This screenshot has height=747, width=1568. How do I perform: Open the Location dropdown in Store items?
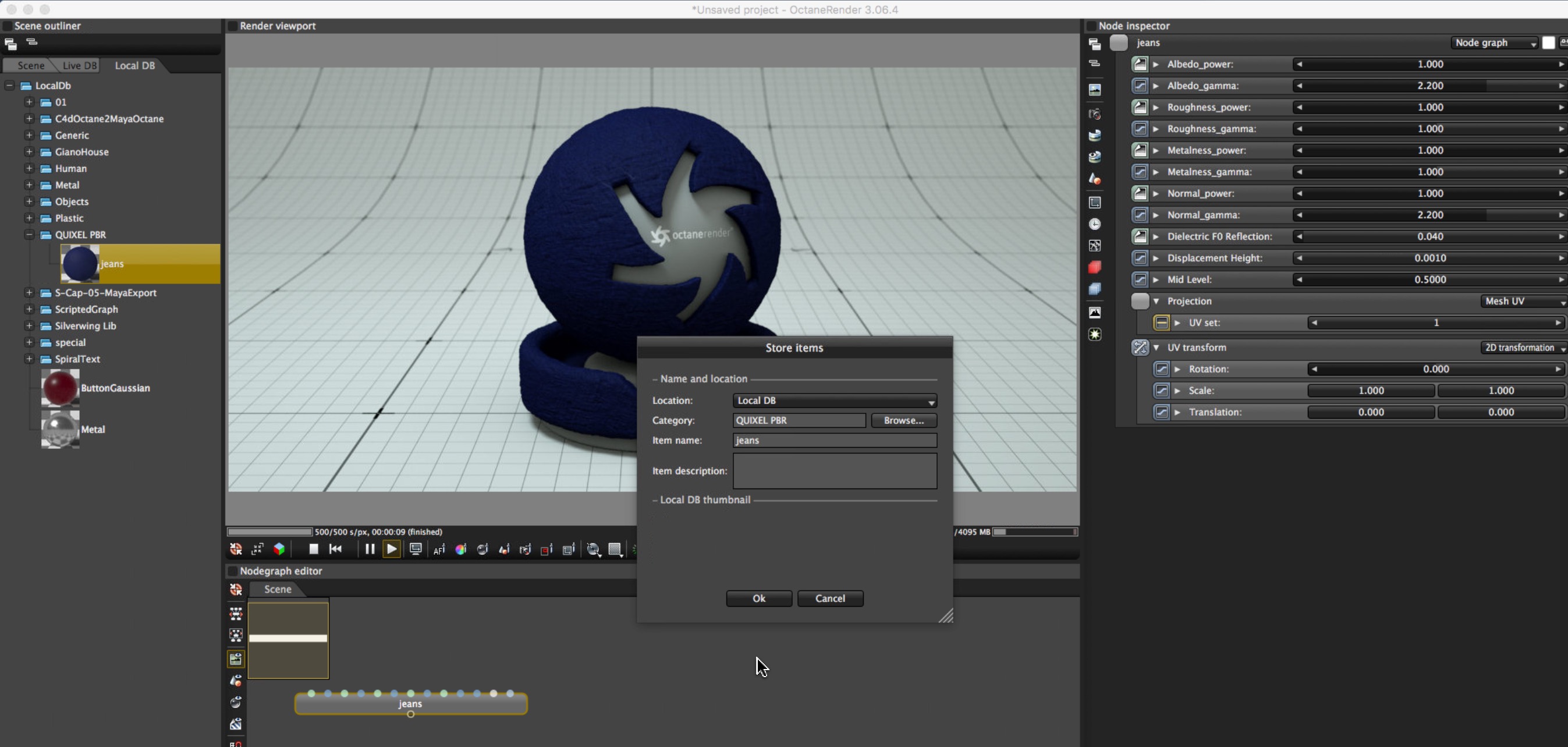(x=834, y=401)
